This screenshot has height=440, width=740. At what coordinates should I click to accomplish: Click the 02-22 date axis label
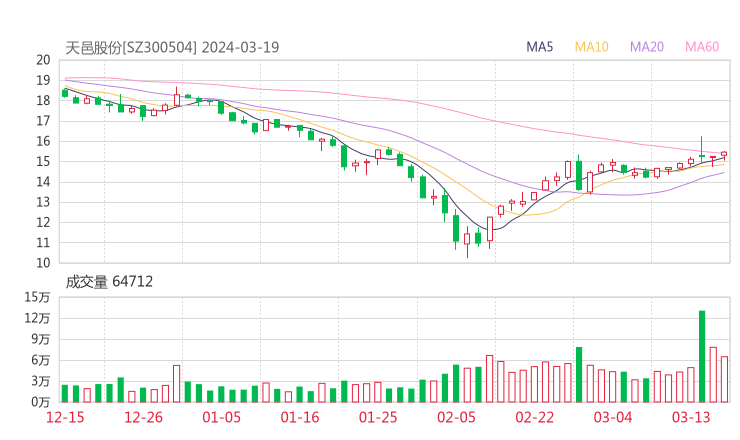tap(534, 417)
